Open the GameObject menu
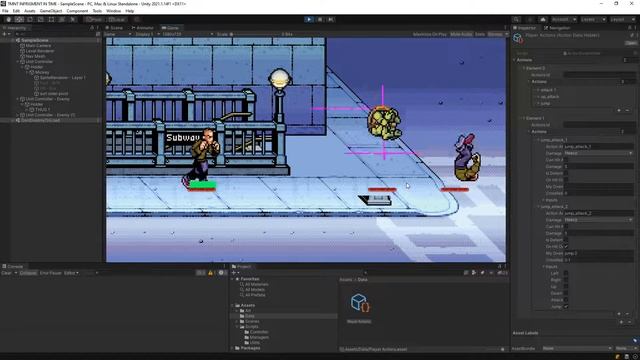The height and width of the screenshot is (360, 640). point(51,11)
